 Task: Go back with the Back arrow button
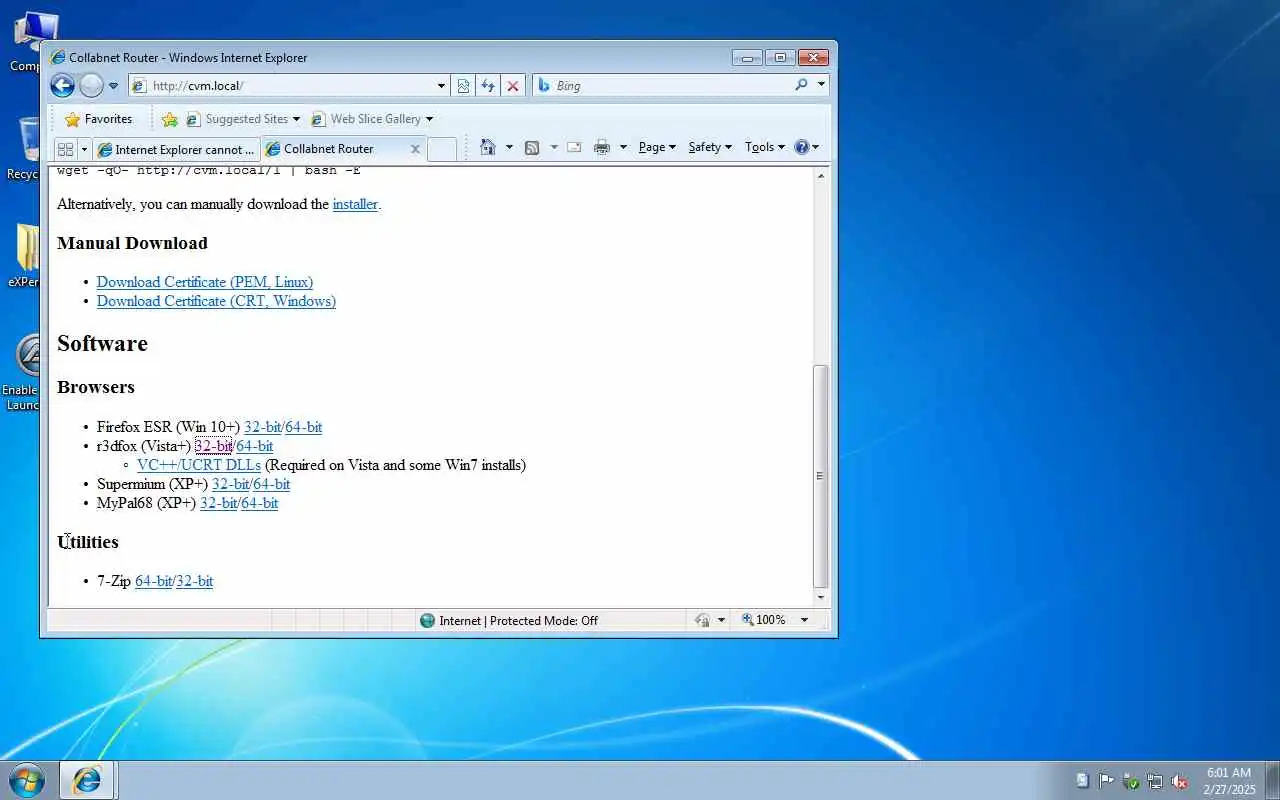(62, 86)
